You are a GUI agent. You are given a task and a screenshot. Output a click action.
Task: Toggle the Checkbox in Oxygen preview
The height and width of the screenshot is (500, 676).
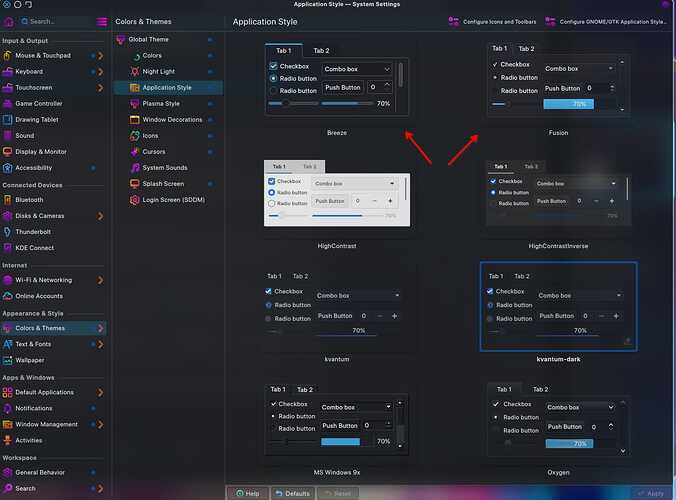(x=496, y=404)
